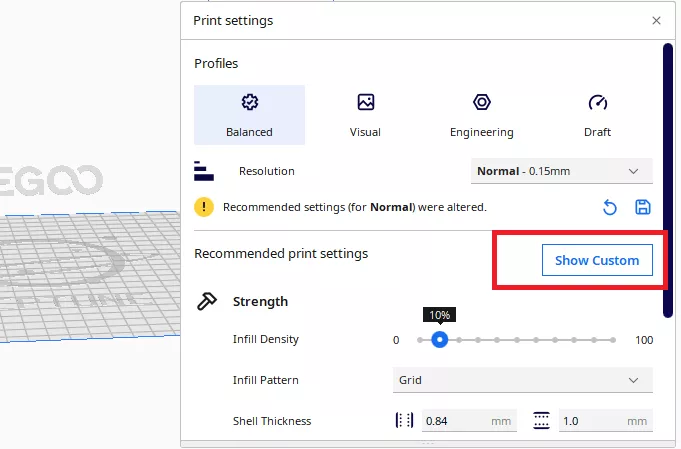Open the Infill Pattern Grid dropdown
Viewport: 681px width, 449px height.
pos(522,380)
